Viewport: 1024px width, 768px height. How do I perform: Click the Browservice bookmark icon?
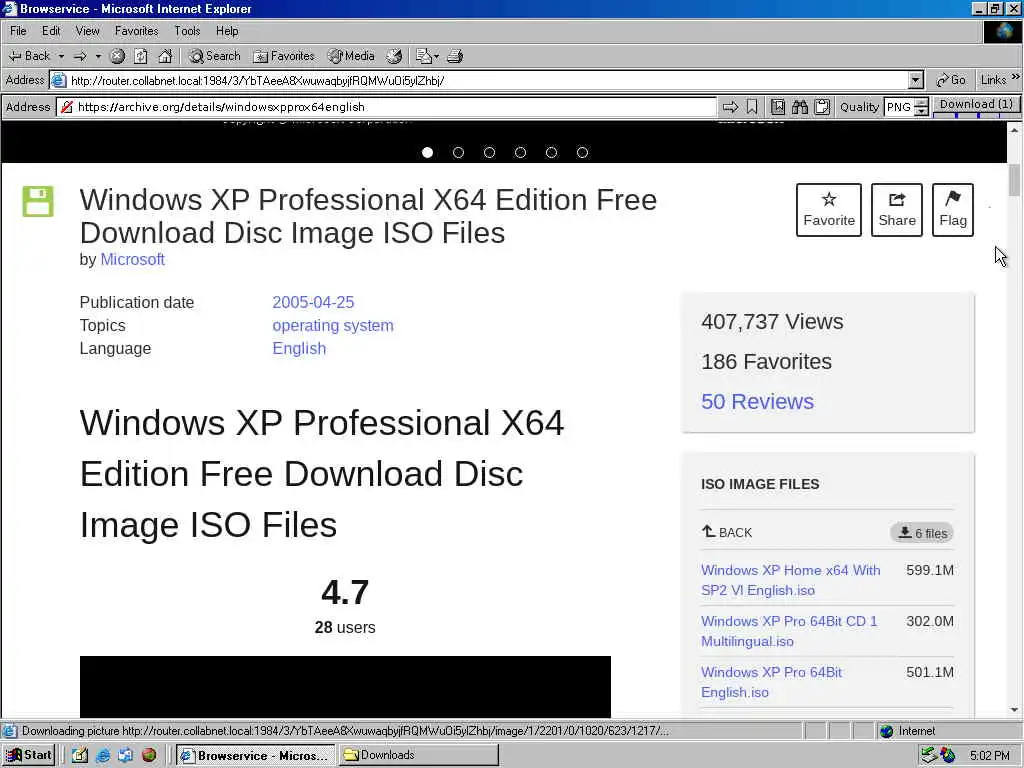click(752, 107)
